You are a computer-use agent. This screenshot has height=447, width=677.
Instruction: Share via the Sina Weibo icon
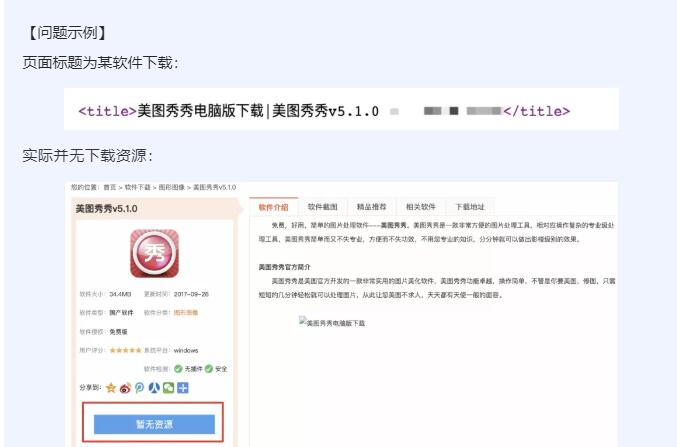coord(125,388)
